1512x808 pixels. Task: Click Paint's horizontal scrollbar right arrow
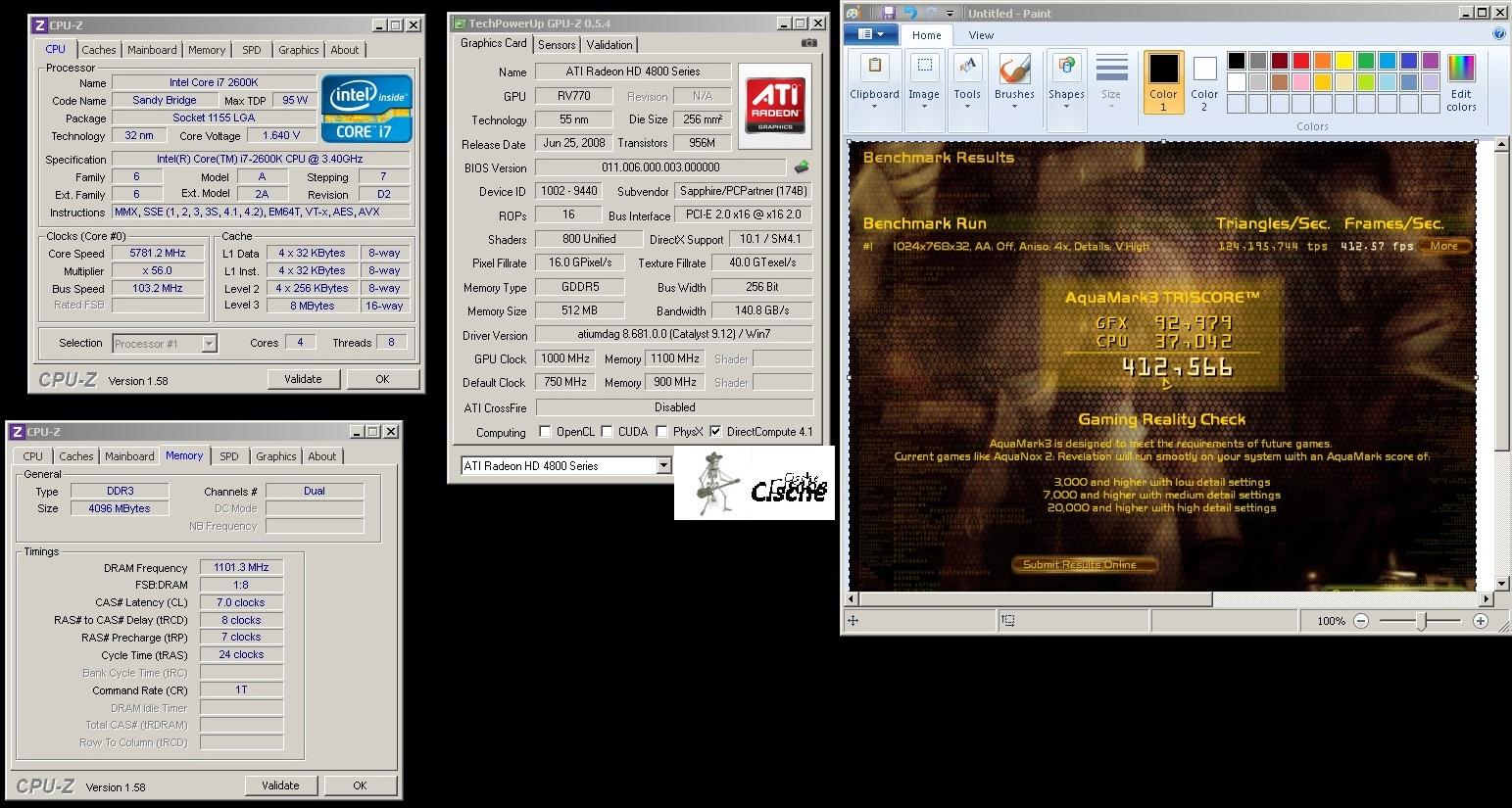coord(1488,598)
